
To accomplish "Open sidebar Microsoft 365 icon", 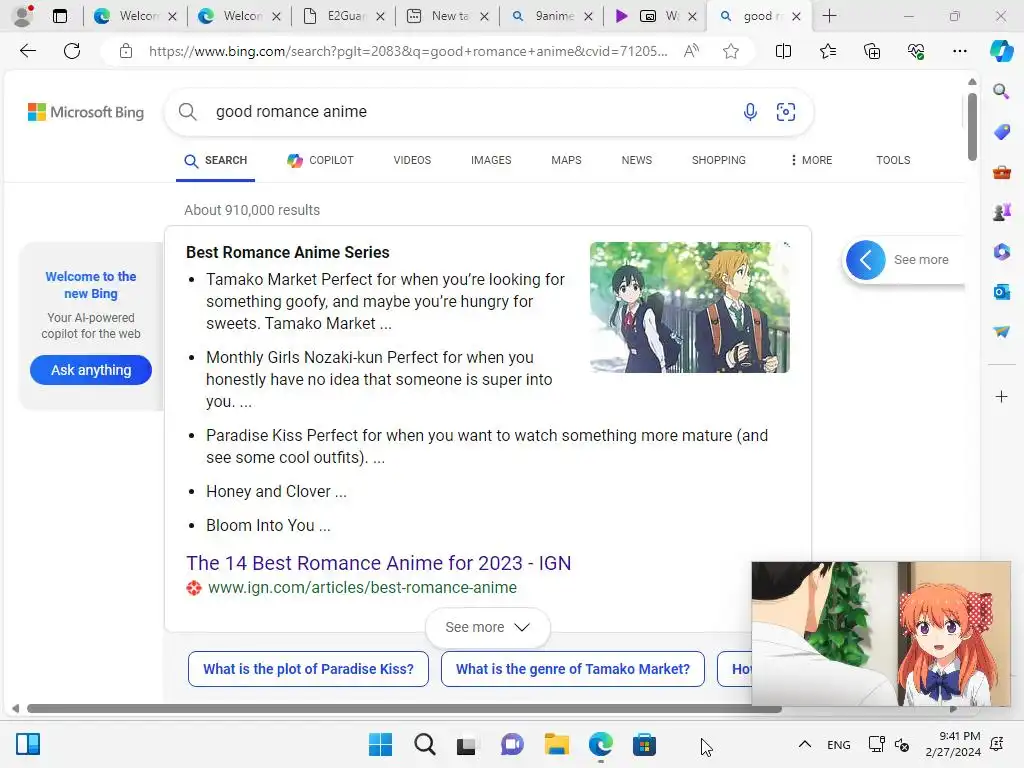I will [x=1001, y=252].
